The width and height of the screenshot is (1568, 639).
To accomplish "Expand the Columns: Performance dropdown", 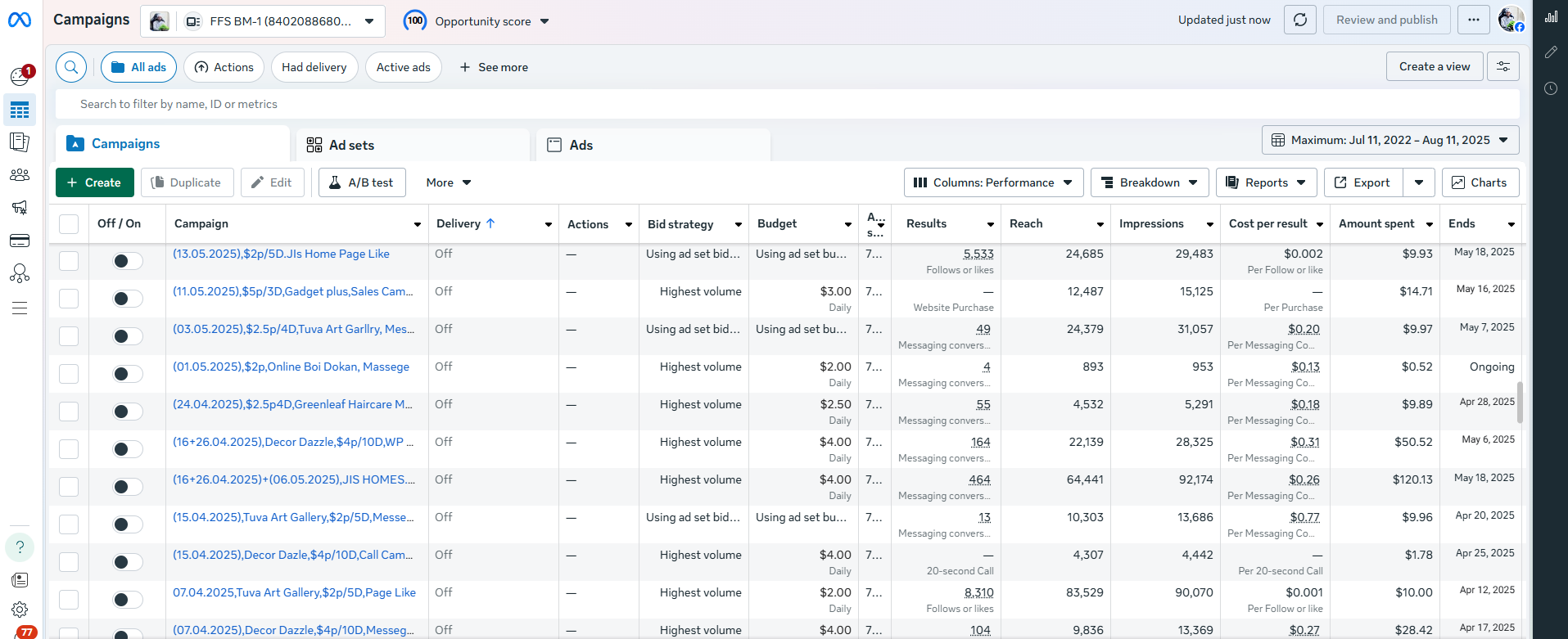I will click(993, 182).
